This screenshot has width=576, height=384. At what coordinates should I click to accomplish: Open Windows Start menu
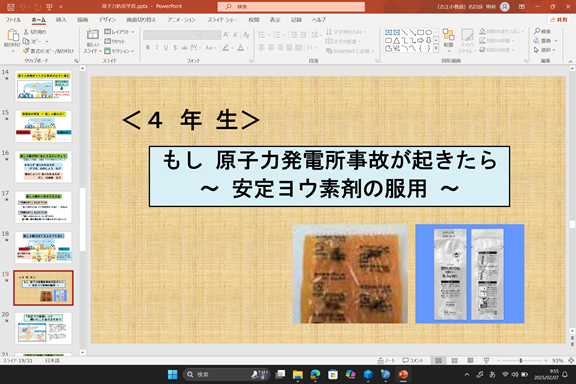click(172, 374)
